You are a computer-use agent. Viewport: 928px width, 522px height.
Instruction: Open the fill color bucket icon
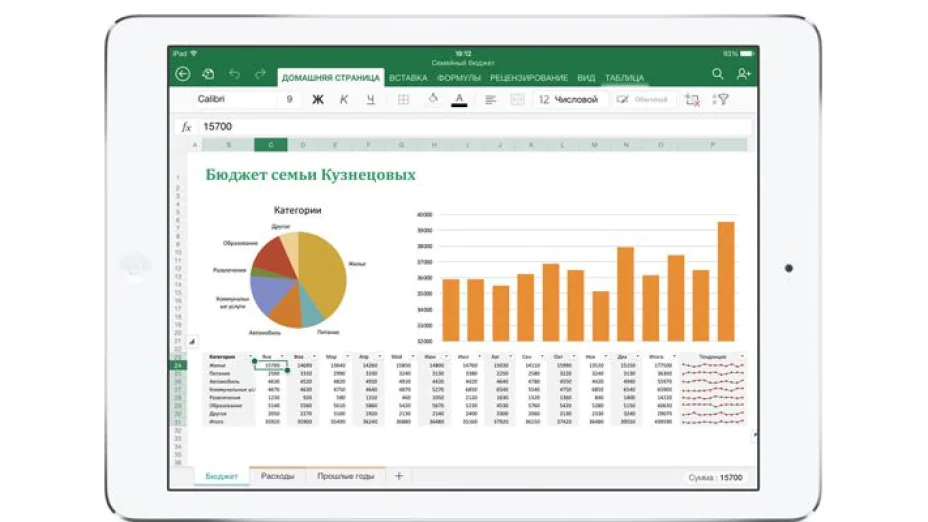[433, 99]
